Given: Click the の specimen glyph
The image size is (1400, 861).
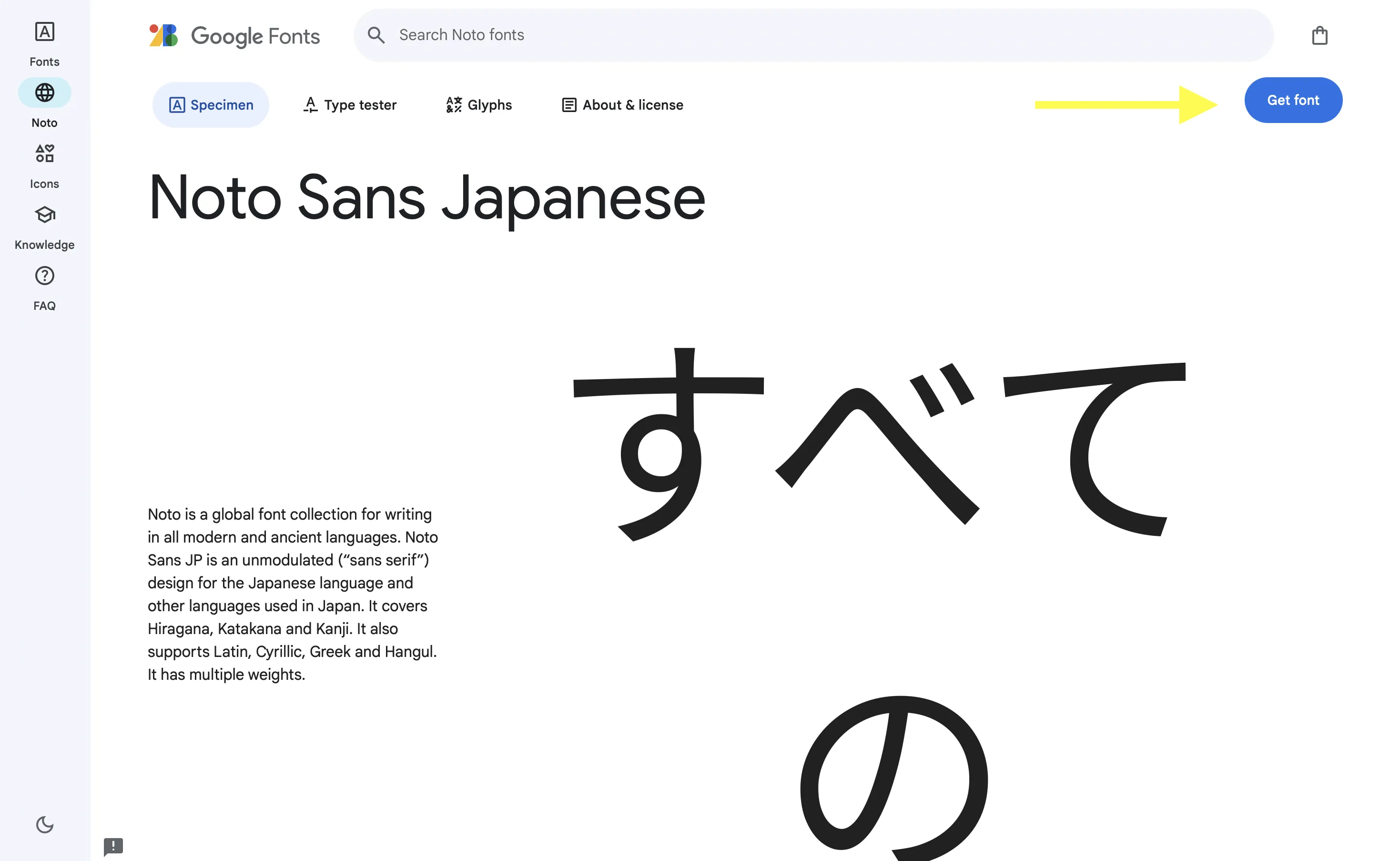Looking at the screenshot, I should (x=893, y=778).
